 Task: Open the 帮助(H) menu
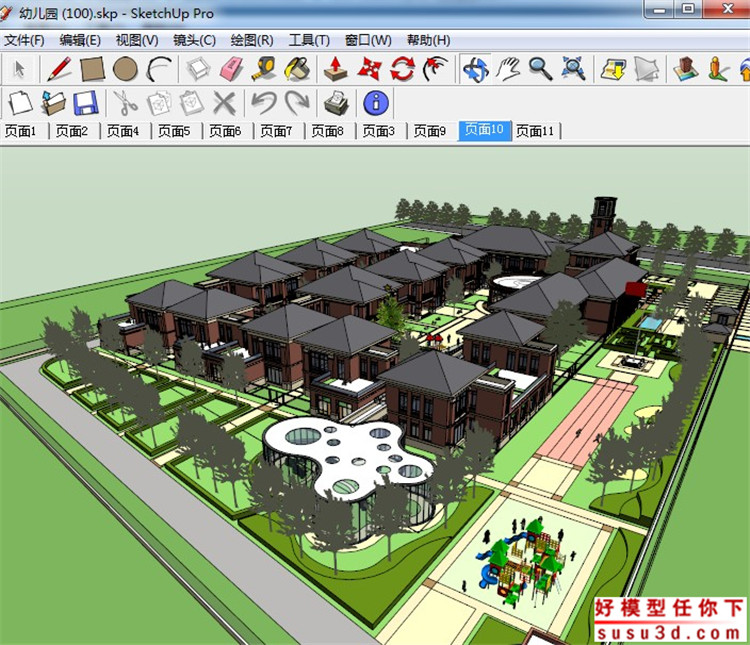pyautogui.click(x=429, y=40)
